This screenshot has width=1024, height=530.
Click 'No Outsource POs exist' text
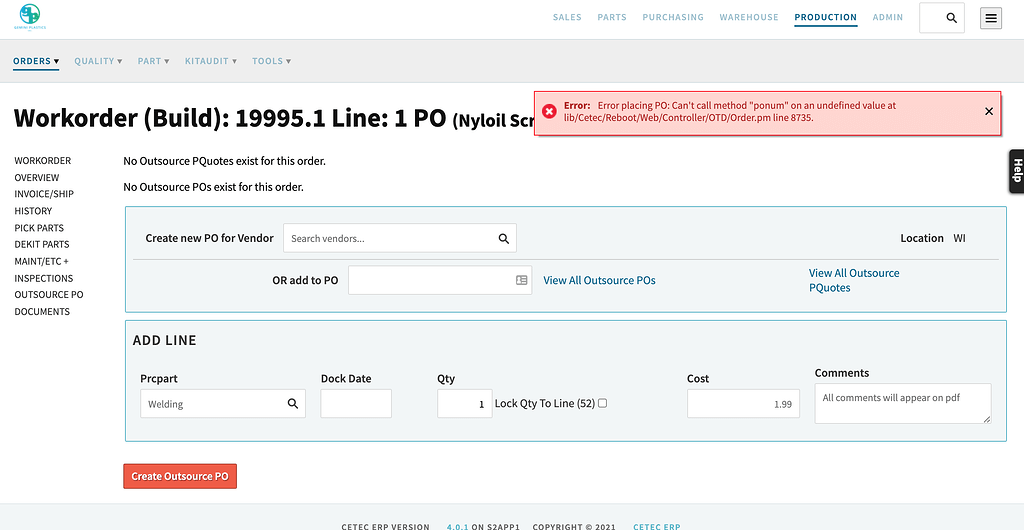(214, 187)
